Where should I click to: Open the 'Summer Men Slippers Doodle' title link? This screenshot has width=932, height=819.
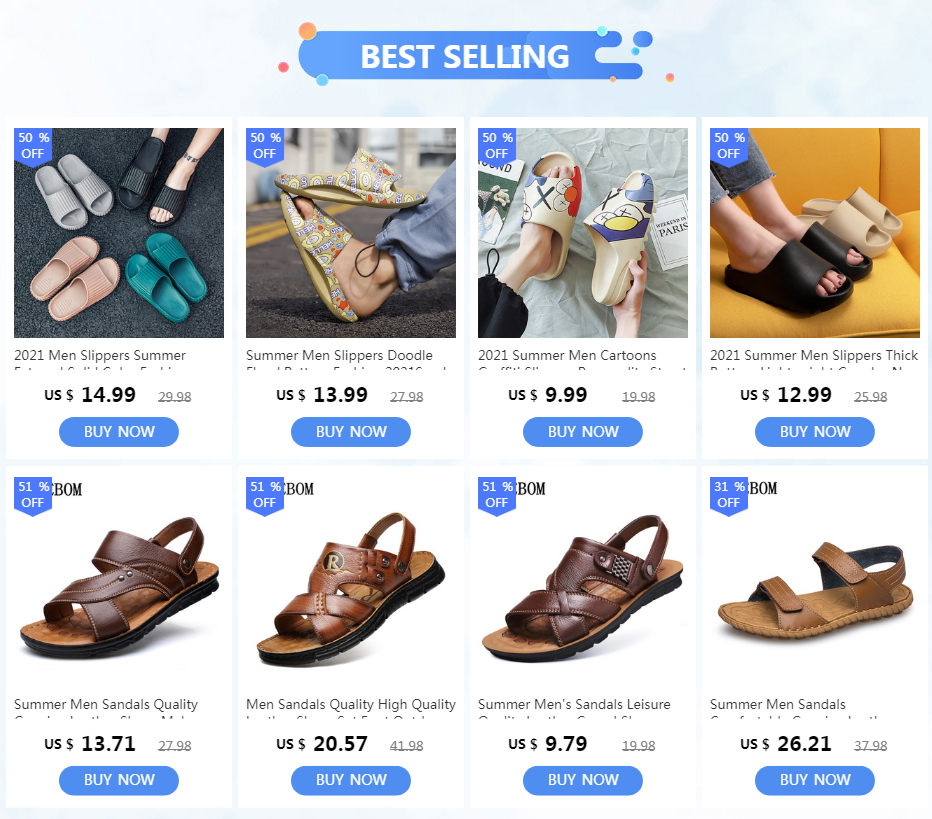[x=339, y=355]
